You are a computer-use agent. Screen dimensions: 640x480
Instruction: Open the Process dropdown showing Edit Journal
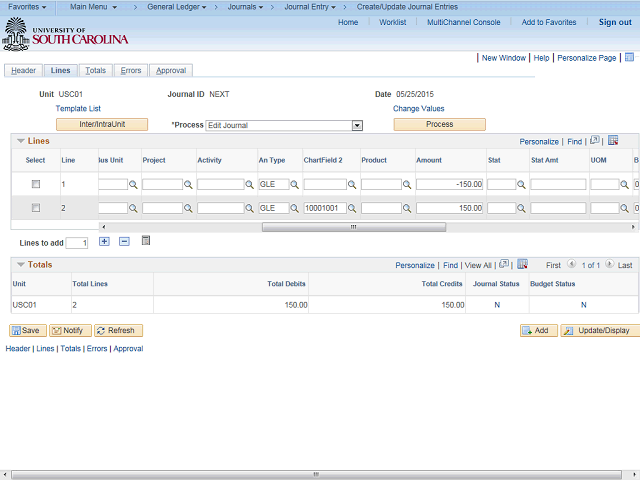pyautogui.click(x=284, y=125)
